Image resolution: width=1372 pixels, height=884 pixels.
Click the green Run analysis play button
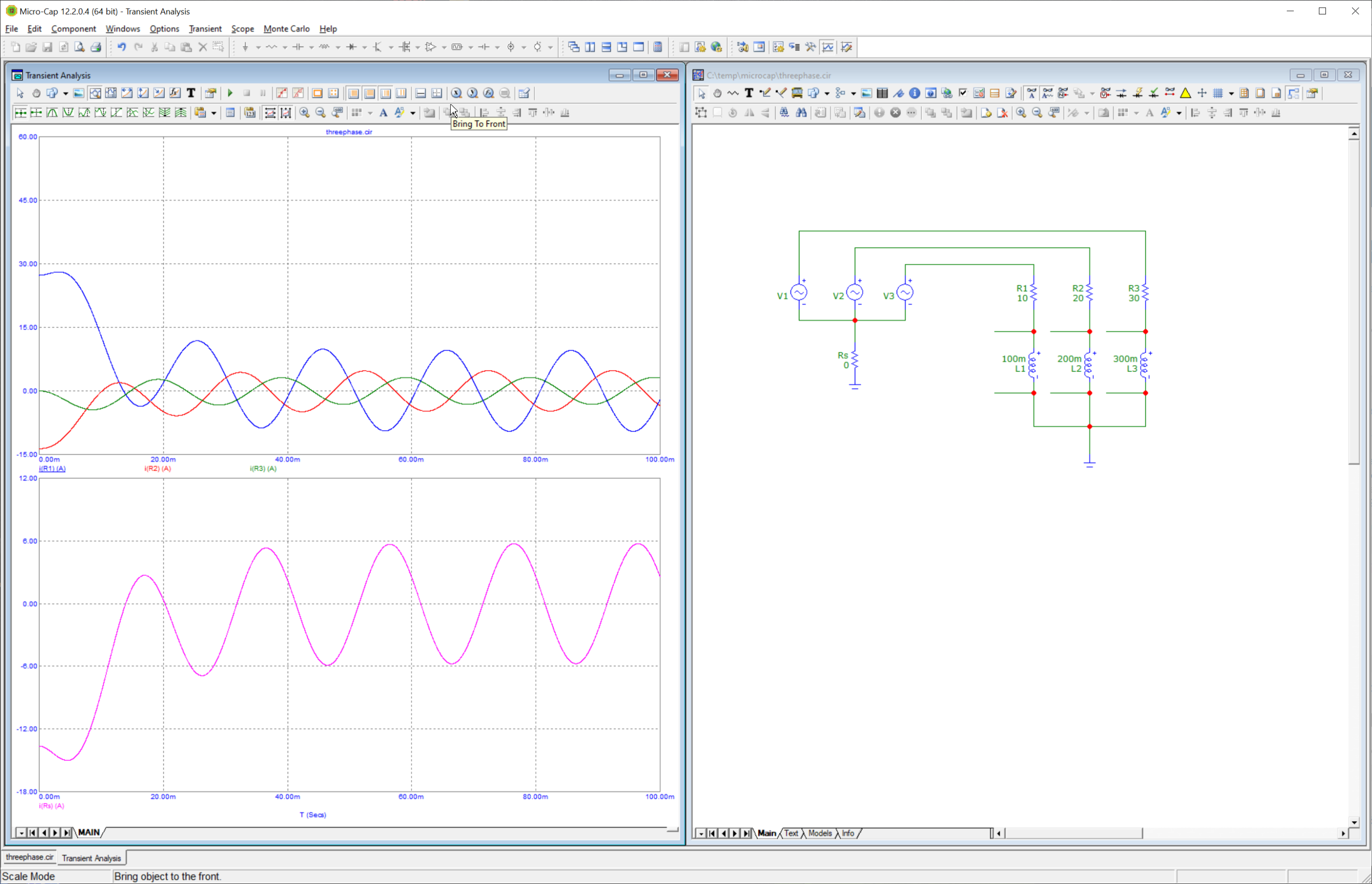coord(230,93)
